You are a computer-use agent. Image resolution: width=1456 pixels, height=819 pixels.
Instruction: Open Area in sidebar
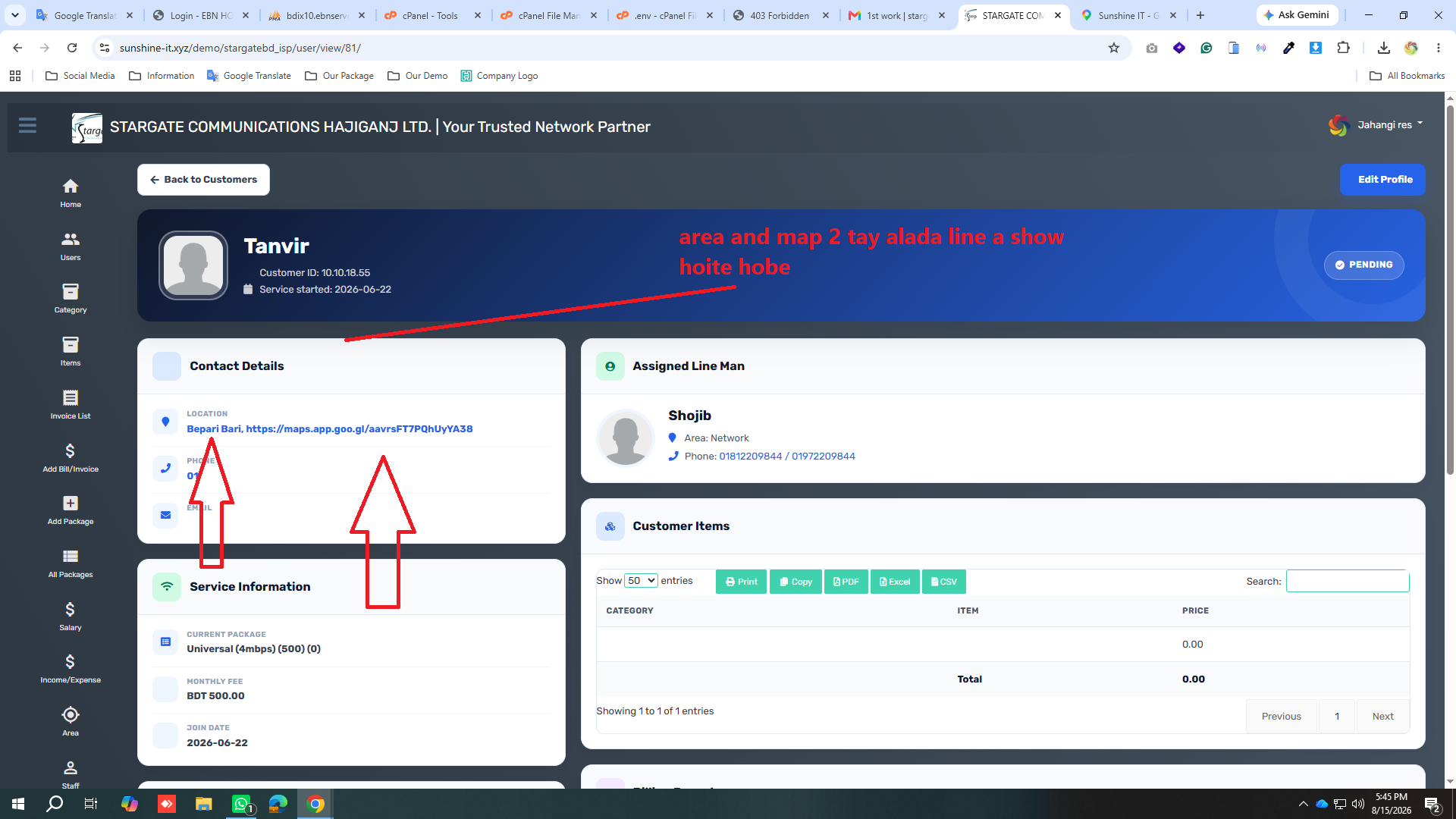(x=71, y=721)
